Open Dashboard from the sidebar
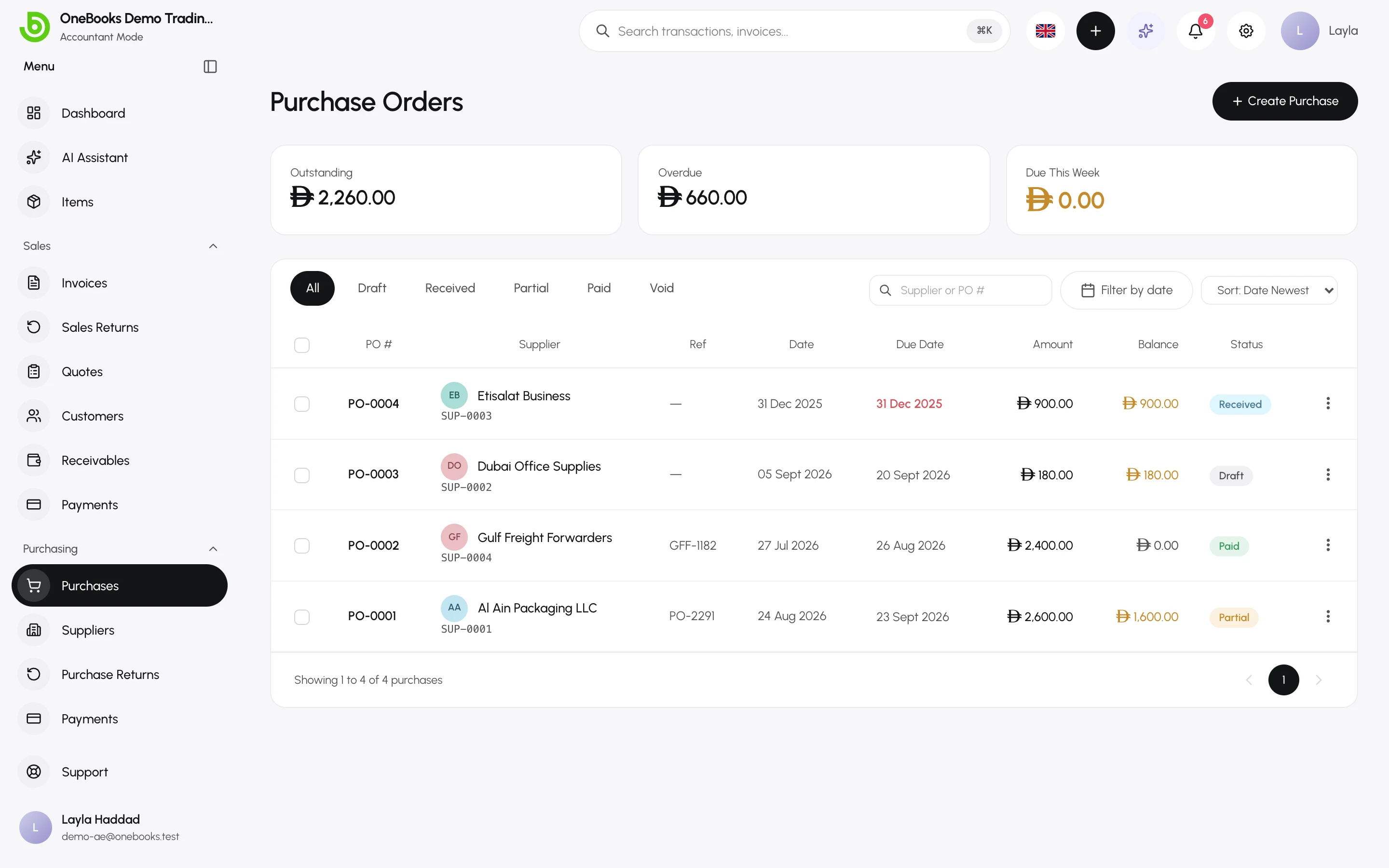 tap(120, 113)
